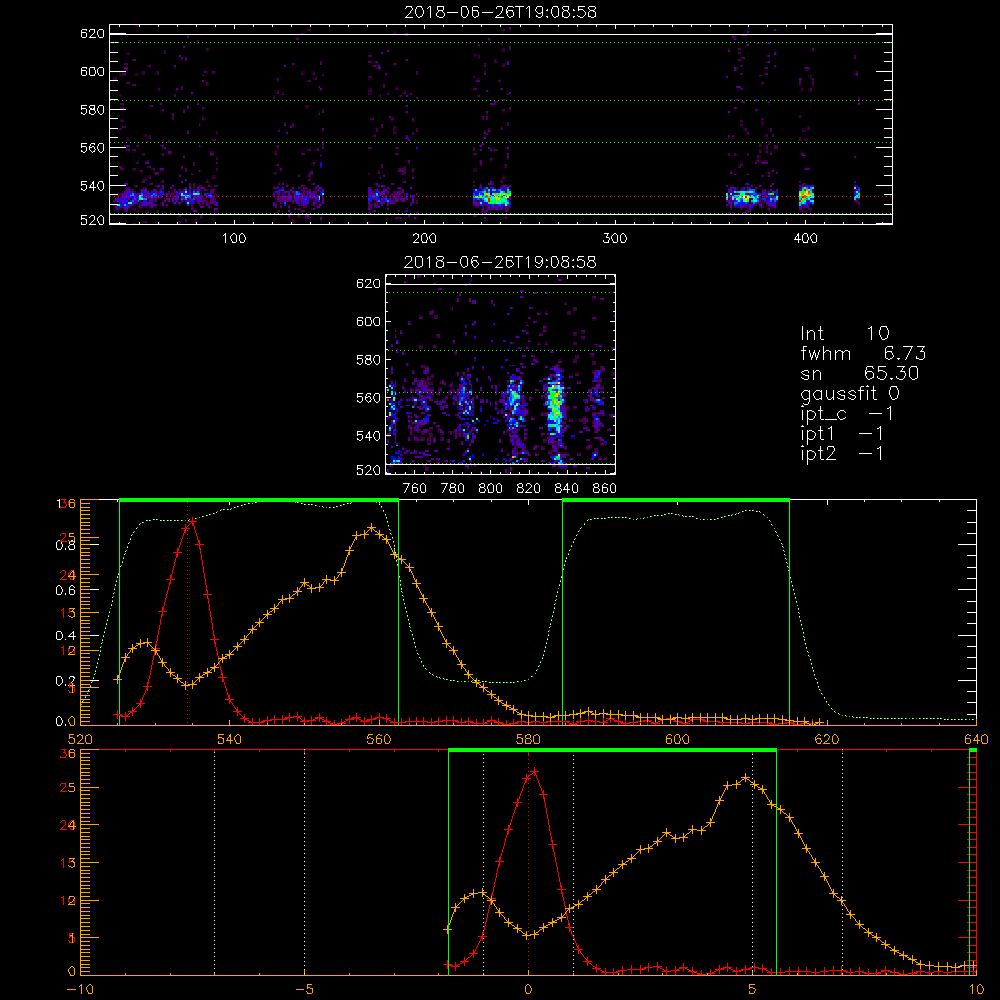1000x1000 pixels.
Task: Select the 'ipt_c -1' readout text
Action: [x=847, y=414]
